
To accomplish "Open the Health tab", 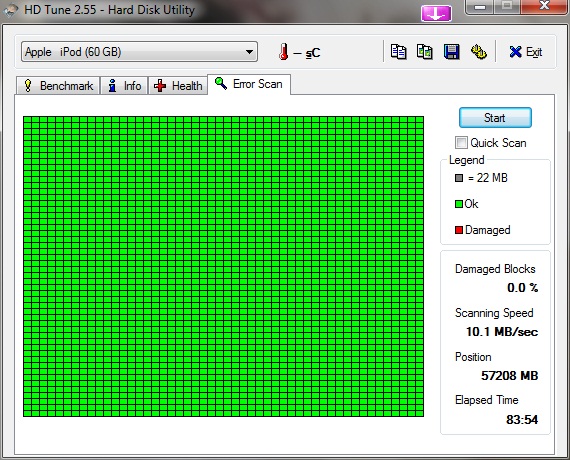I will pyautogui.click(x=178, y=86).
